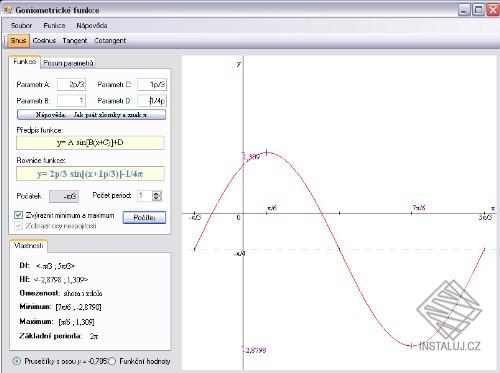
Task: Open the Soubor menu
Action: (x=21, y=25)
